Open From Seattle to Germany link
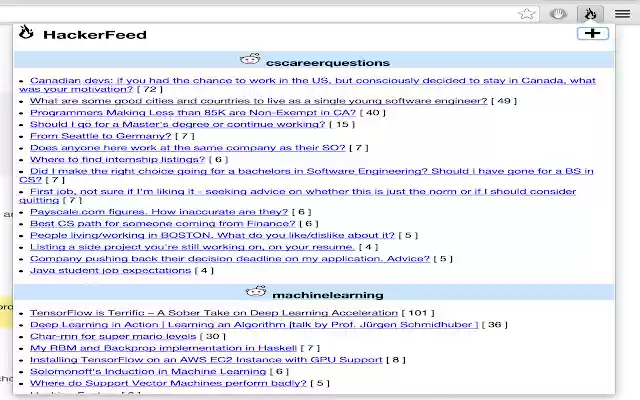The height and width of the screenshot is (400, 640). (x=100, y=136)
